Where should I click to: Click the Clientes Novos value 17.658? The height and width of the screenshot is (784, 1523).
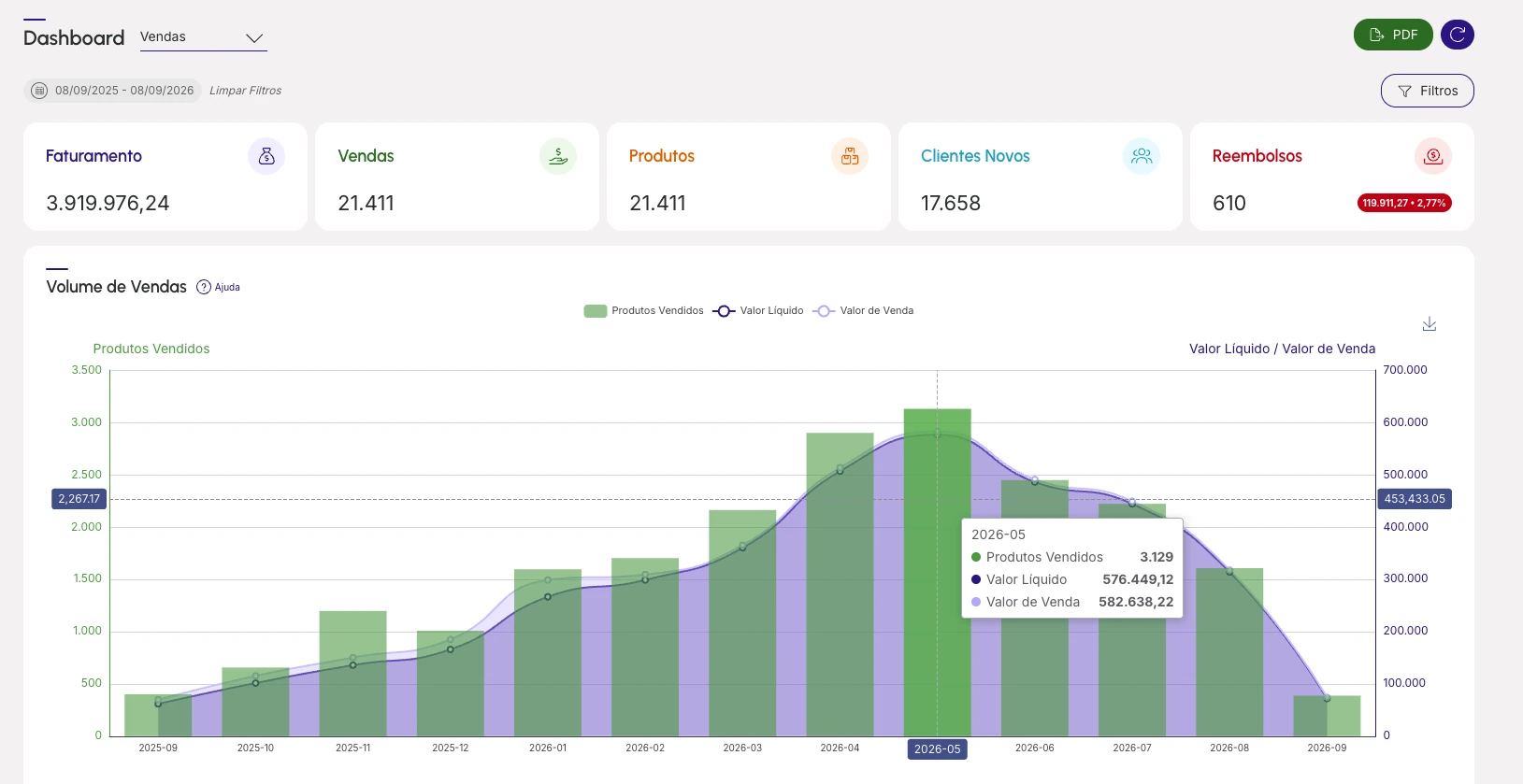951,203
